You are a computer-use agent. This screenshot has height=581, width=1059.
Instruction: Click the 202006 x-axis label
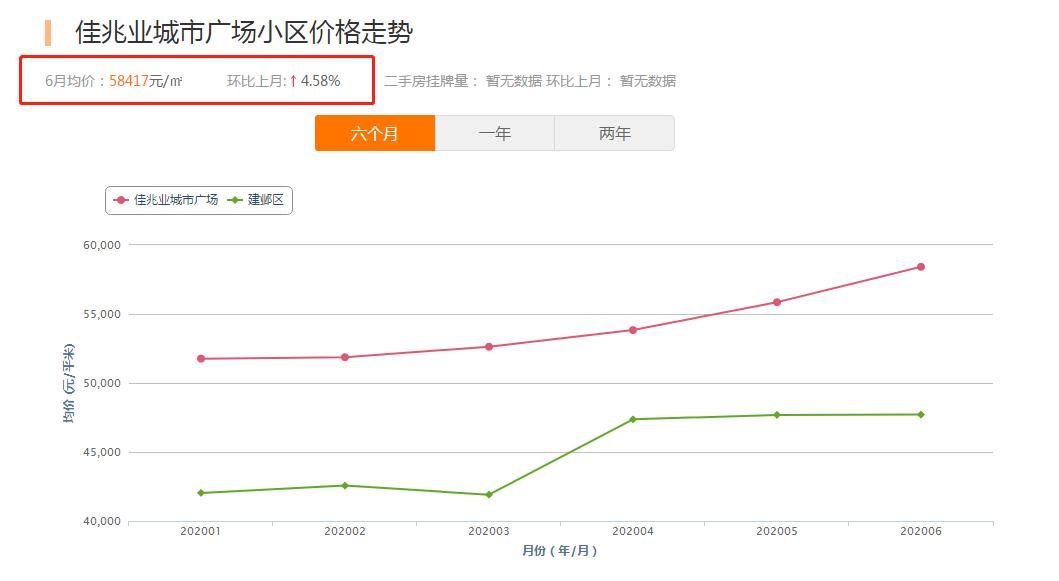click(921, 531)
